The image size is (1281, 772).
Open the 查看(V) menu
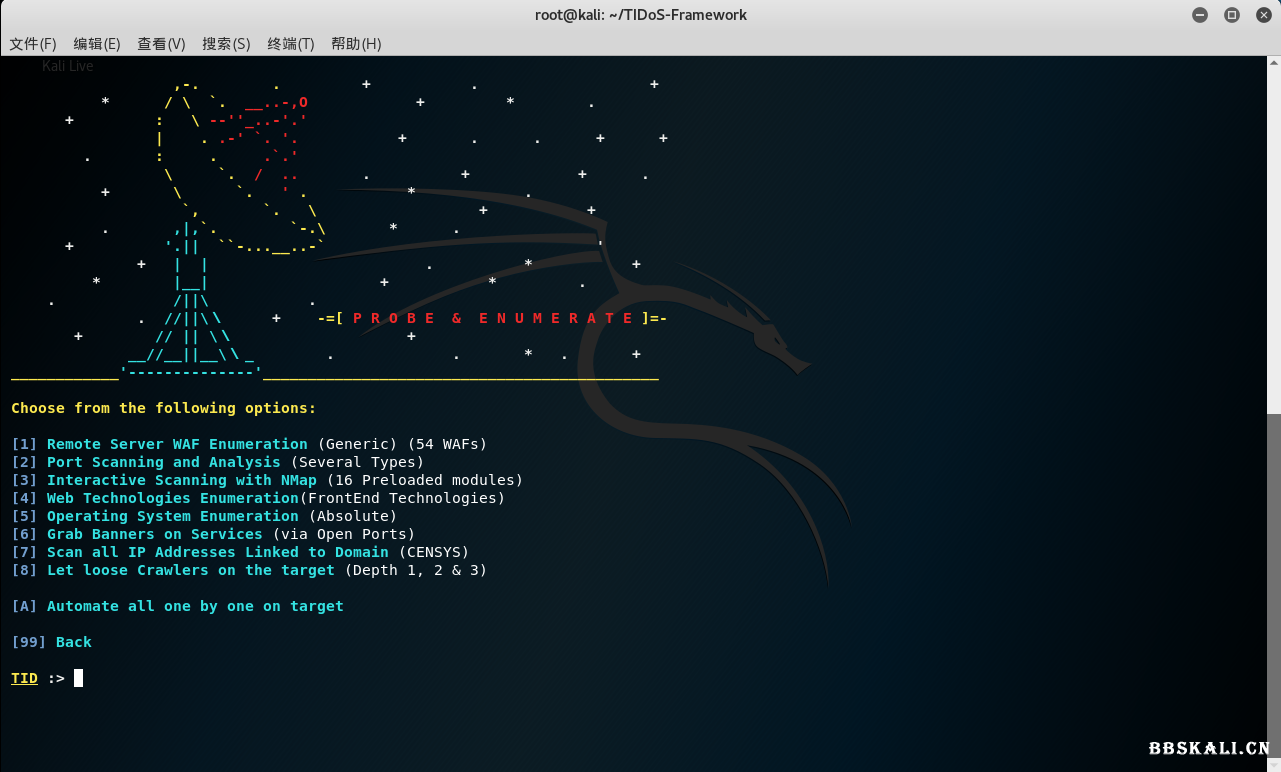pos(161,44)
